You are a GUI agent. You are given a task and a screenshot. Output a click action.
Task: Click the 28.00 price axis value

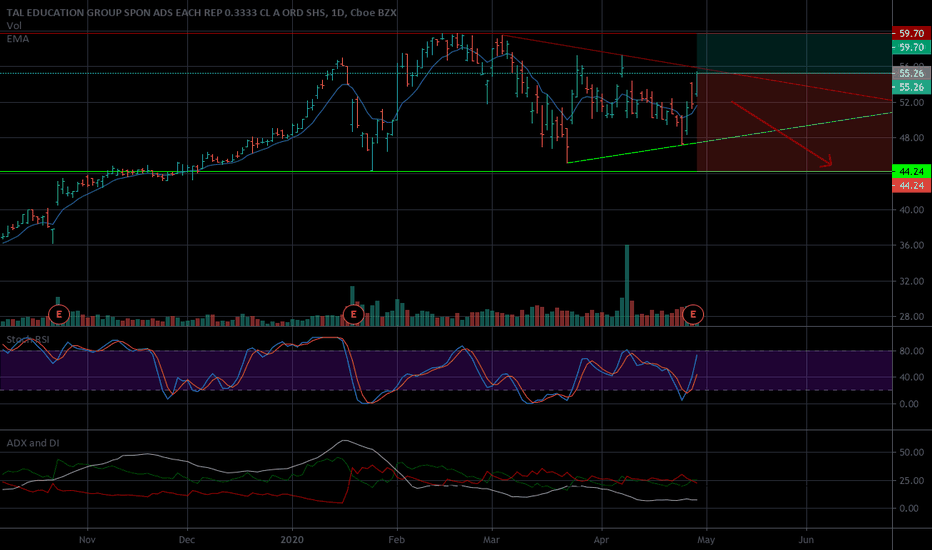912,316
